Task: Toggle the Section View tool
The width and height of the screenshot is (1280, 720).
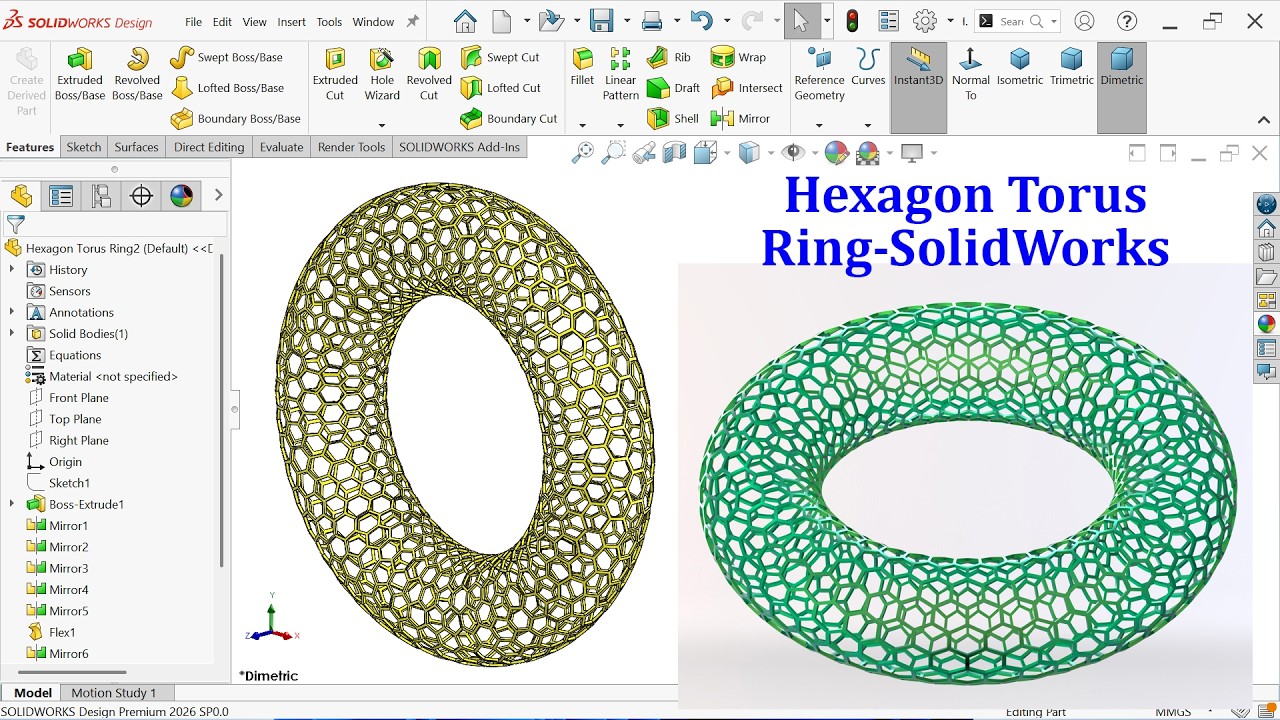Action: [675, 152]
